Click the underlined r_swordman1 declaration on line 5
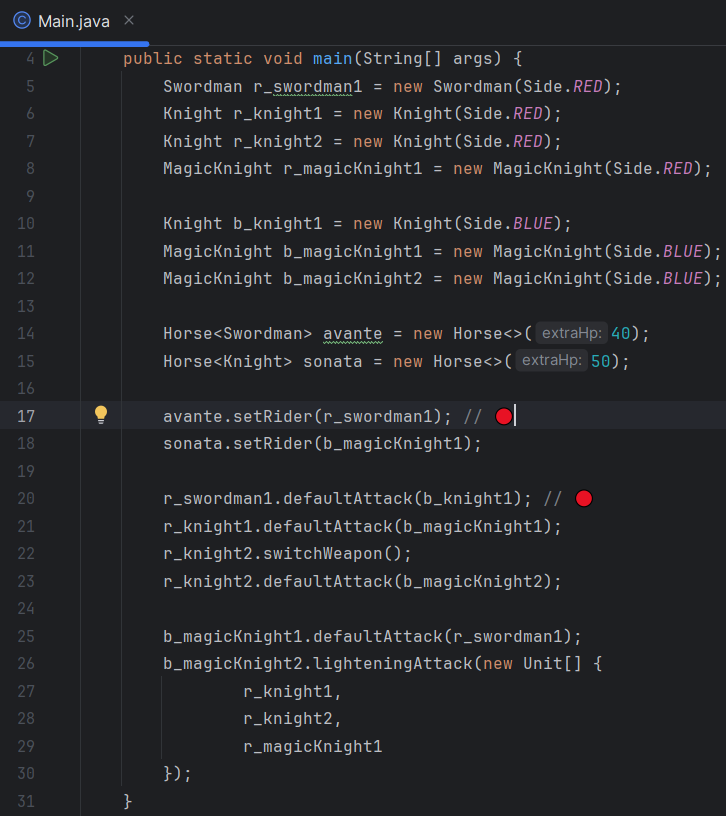This screenshot has height=816, width=726. click(308, 86)
